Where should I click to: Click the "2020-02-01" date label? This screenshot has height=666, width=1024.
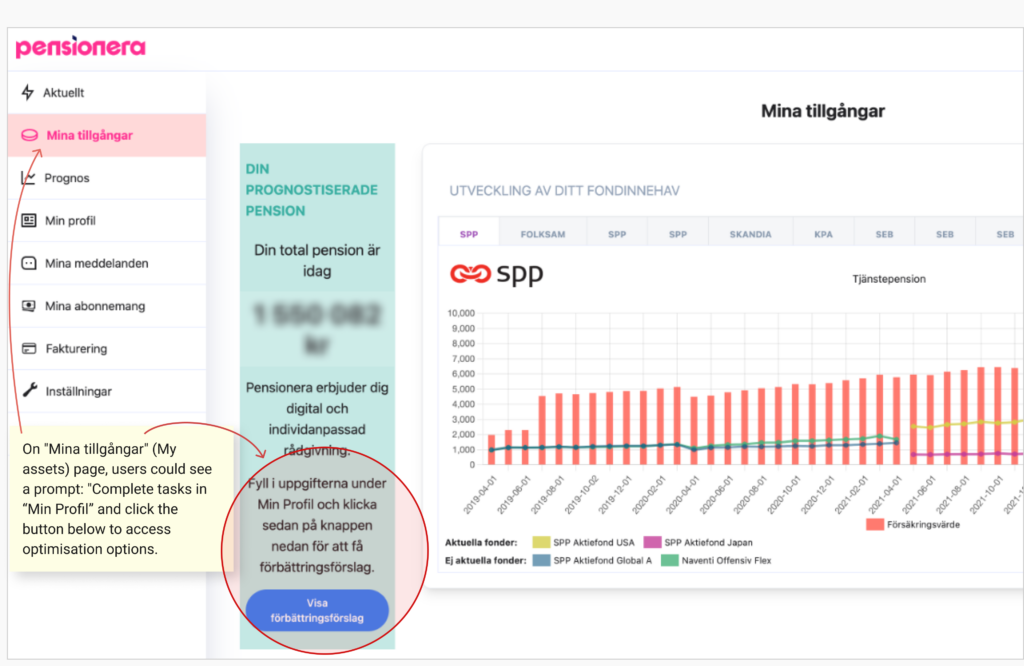coord(648,495)
